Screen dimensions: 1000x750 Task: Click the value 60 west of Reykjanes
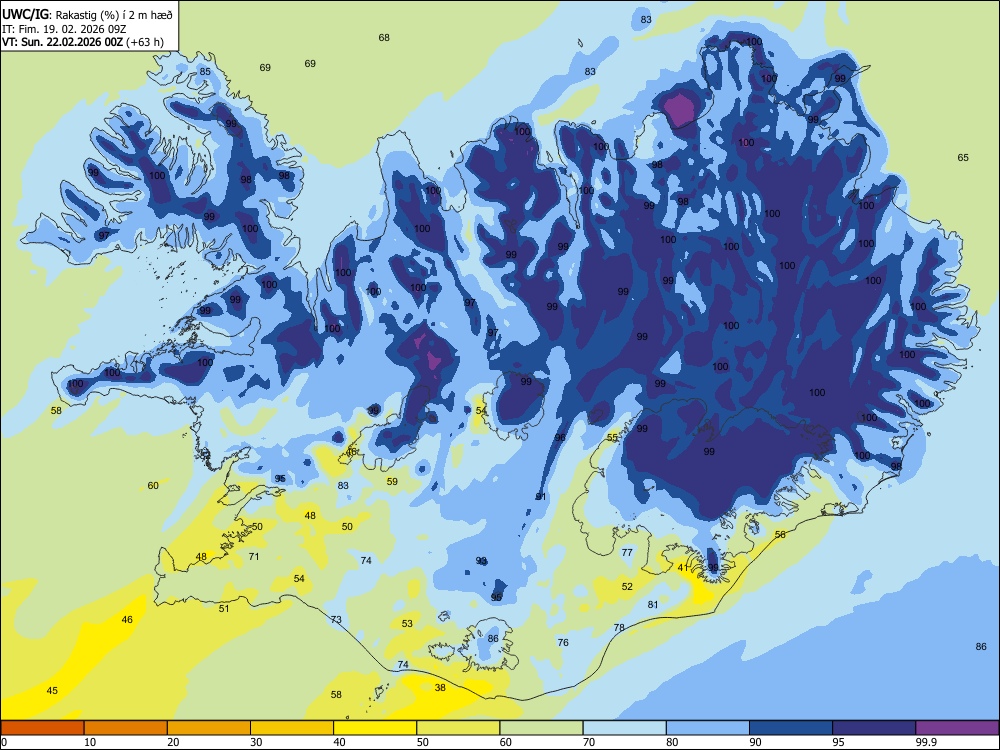coord(153,485)
